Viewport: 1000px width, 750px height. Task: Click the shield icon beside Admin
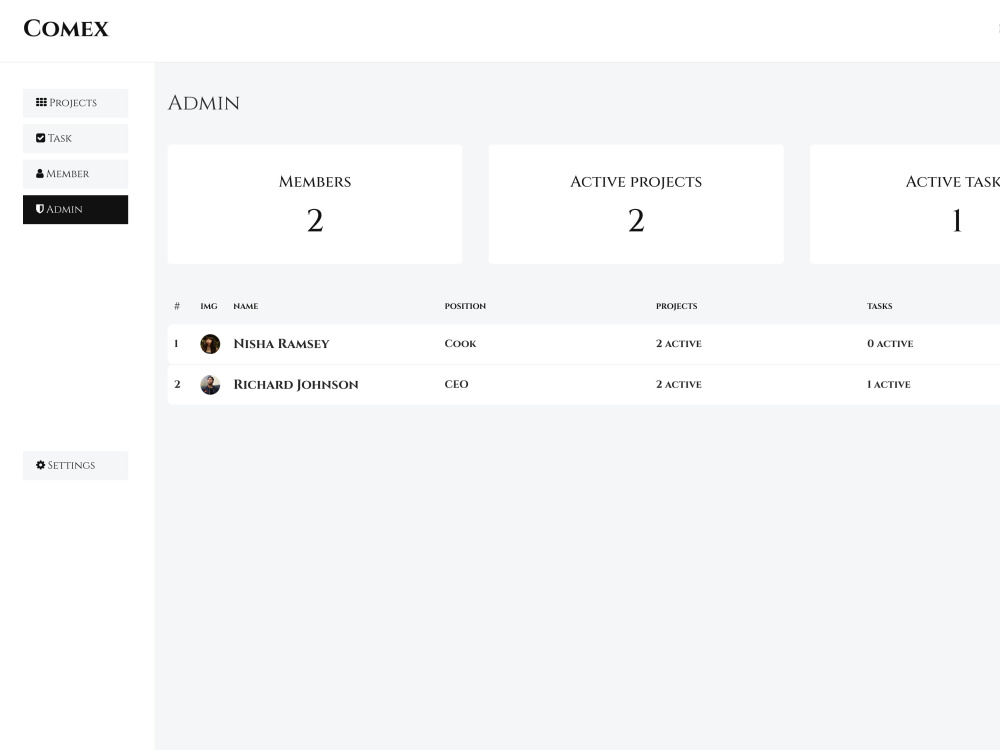tap(40, 209)
